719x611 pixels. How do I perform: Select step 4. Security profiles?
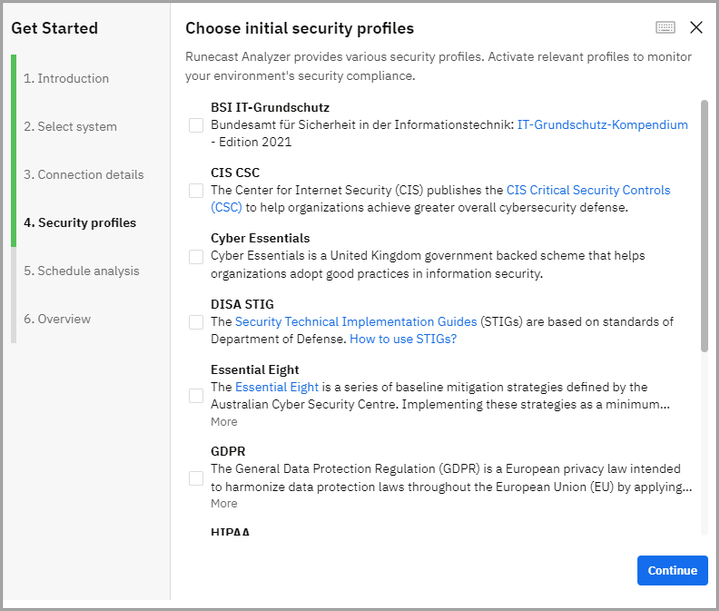80,223
